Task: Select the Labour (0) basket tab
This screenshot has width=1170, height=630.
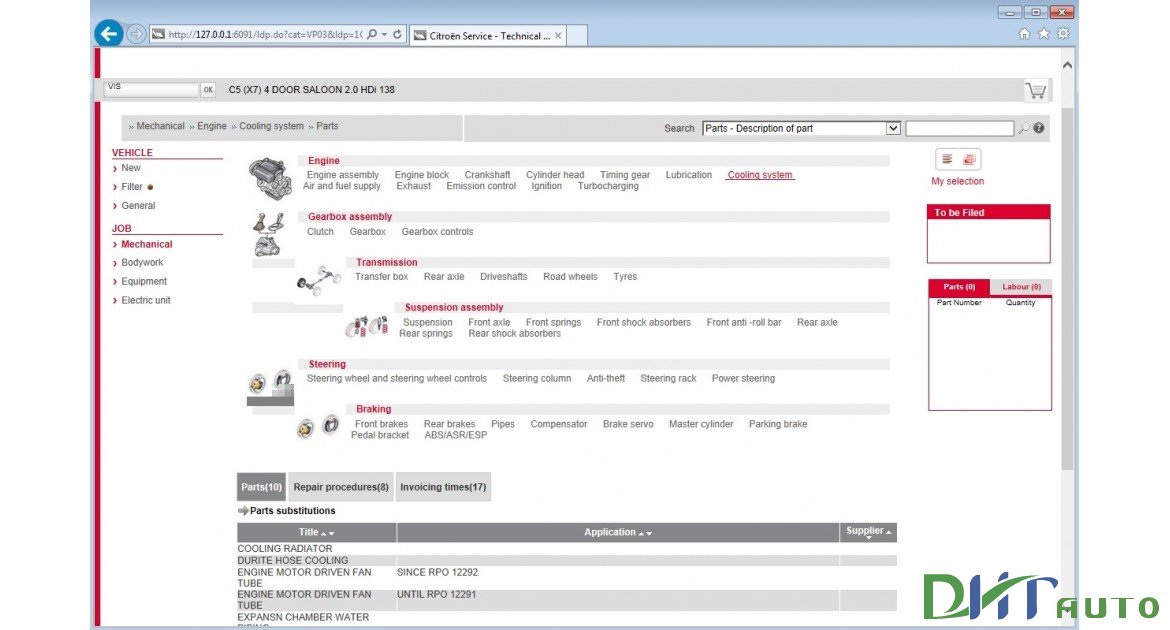Action: point(1021,287)
